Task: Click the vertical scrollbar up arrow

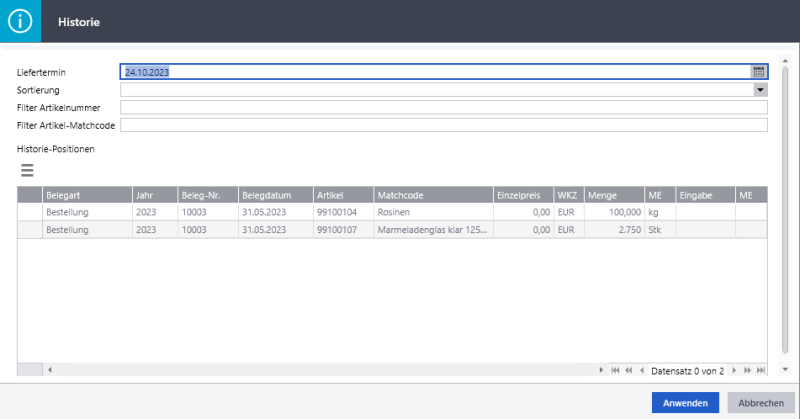Action: point(785,61)
